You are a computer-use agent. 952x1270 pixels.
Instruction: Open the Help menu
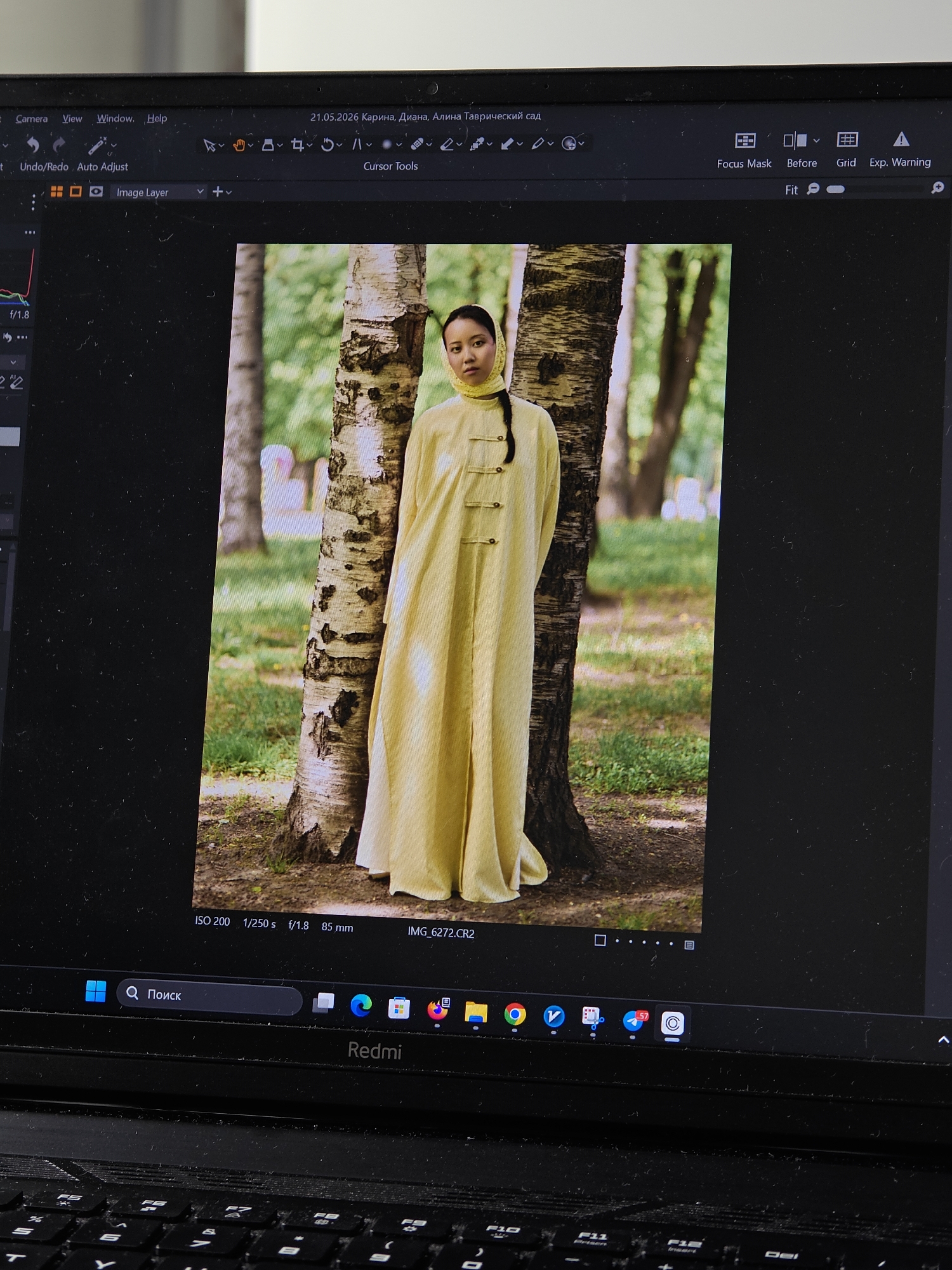pos(157,118)
